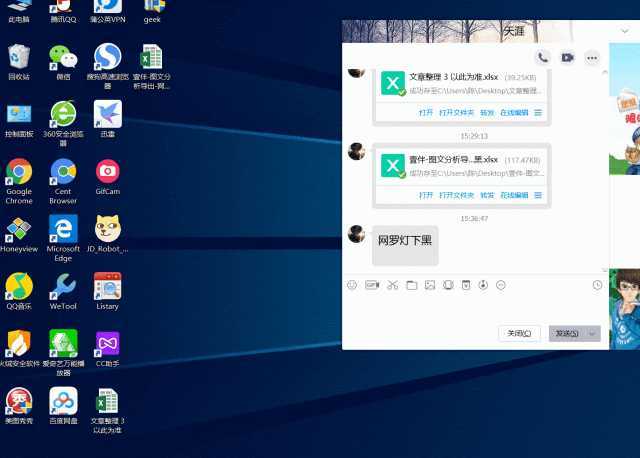
Task: Click the chat title 天涯
Action: [514, 31]
